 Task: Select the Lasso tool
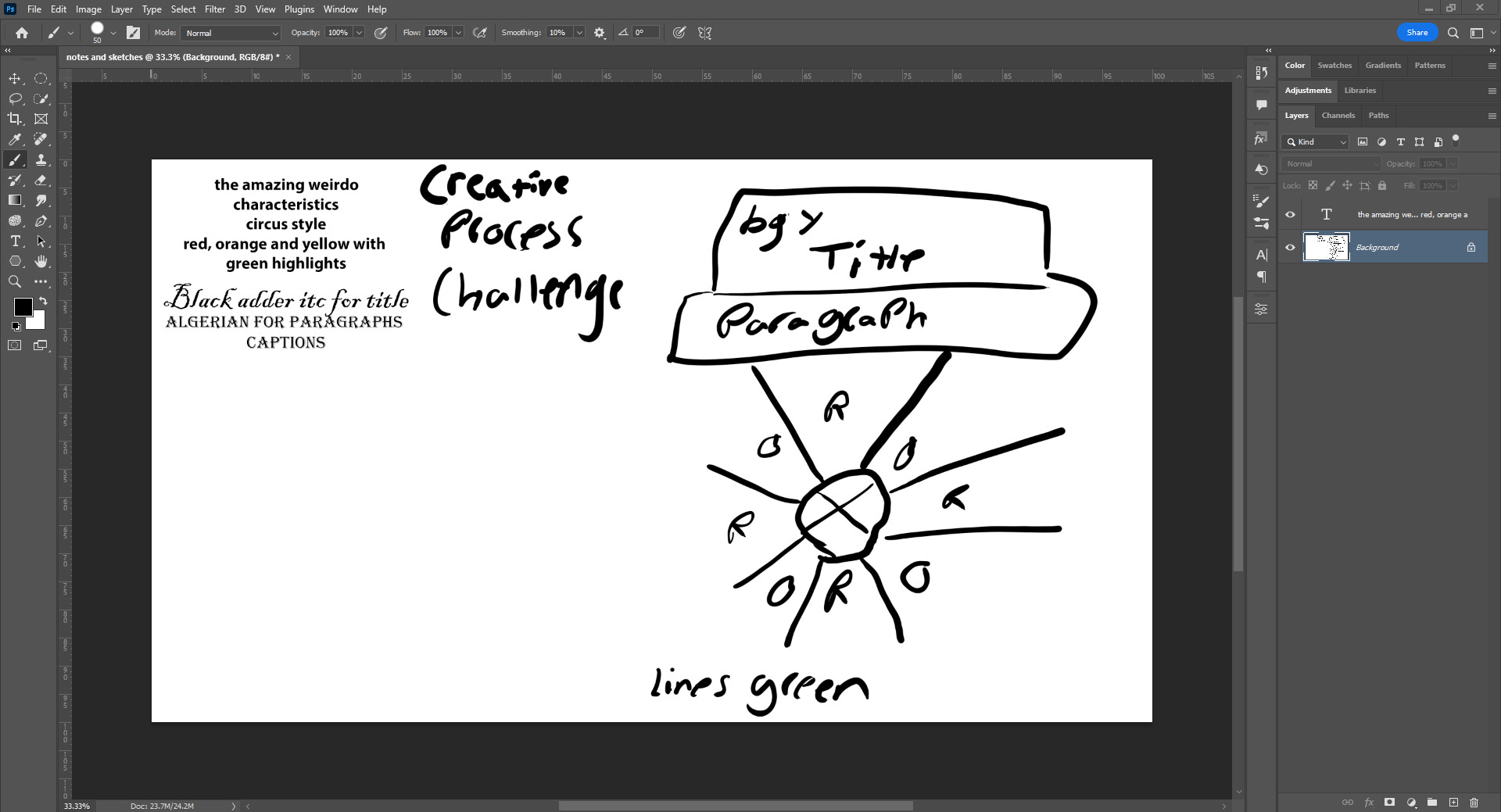coord(15,98)
